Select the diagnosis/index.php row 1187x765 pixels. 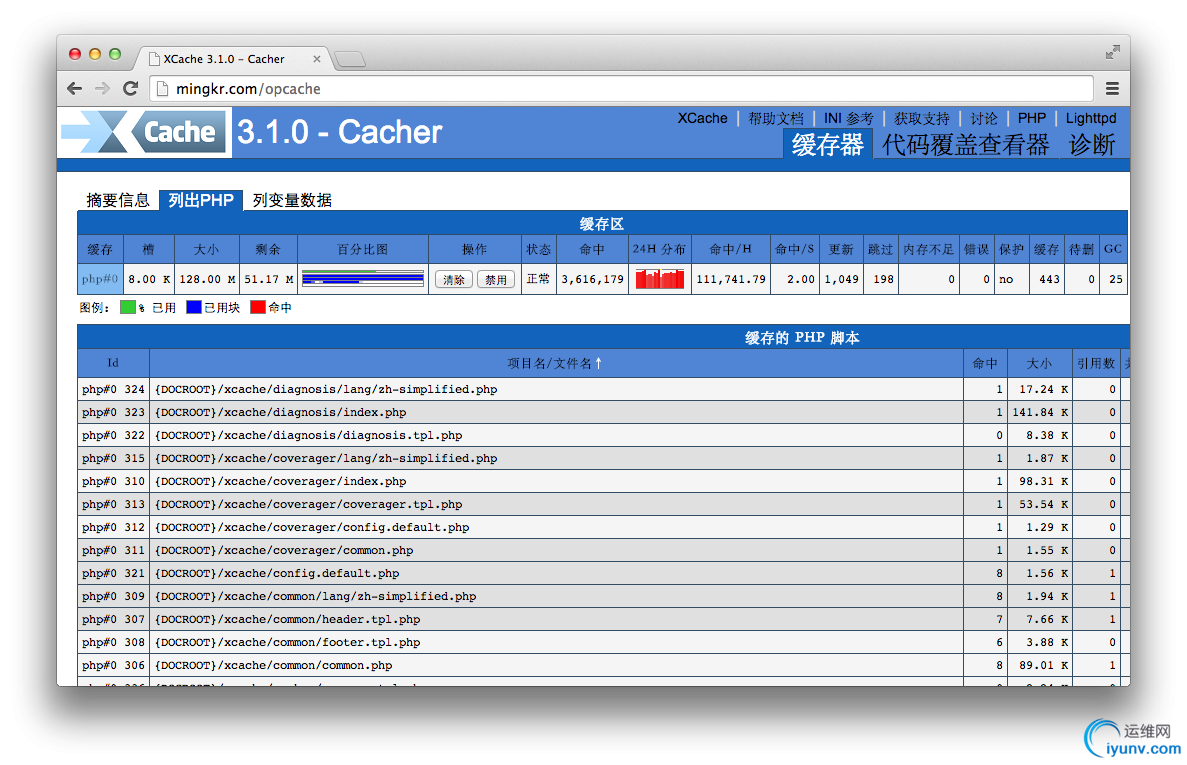[x=603, y=412]
